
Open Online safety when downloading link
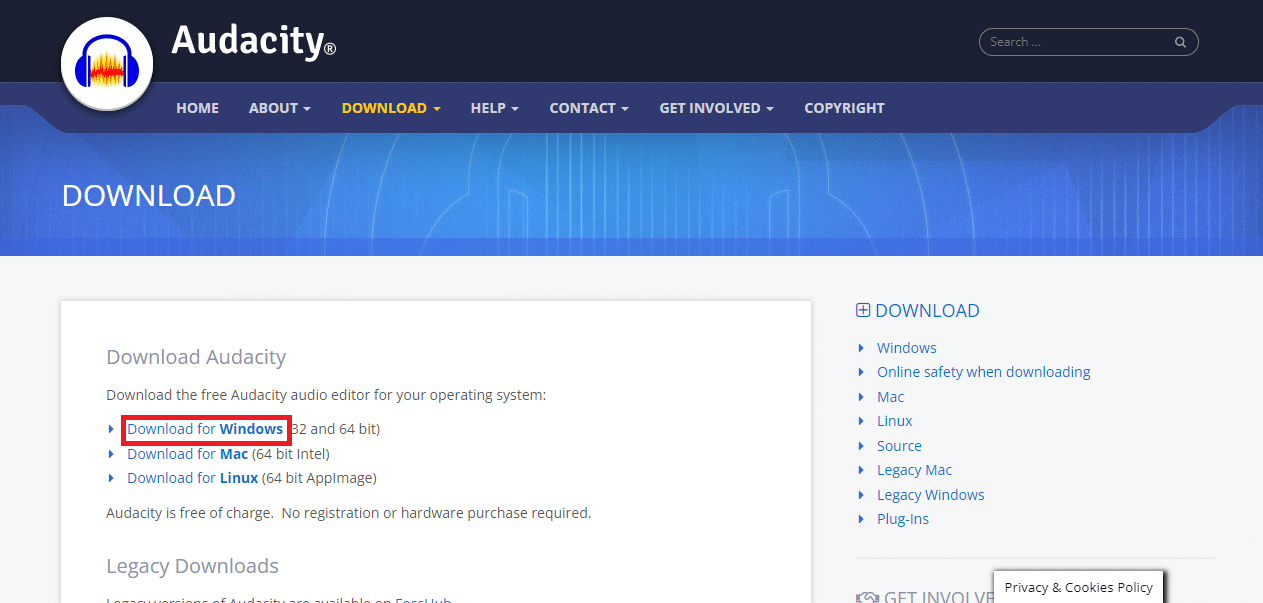coord(983,372)
